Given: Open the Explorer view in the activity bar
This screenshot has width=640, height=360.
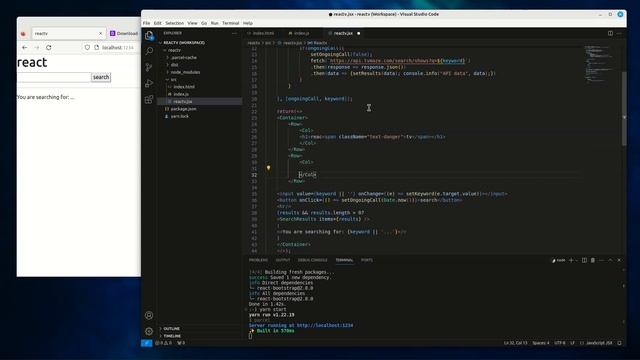Looking at the screenshot, I should pyautogui.click(x=149, y=36).
